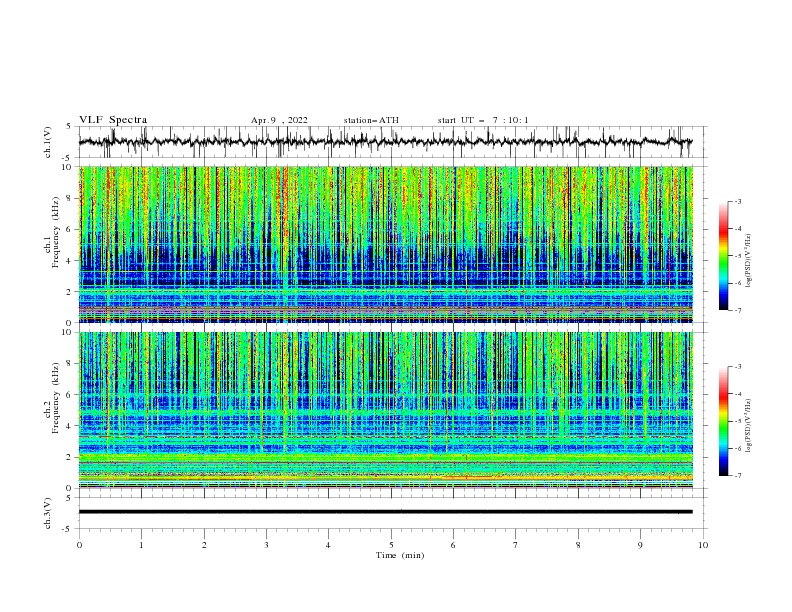The image size is (792, 612).
Task: Click the 3 tick label on Time axis
Action: [x=266, y=545]
